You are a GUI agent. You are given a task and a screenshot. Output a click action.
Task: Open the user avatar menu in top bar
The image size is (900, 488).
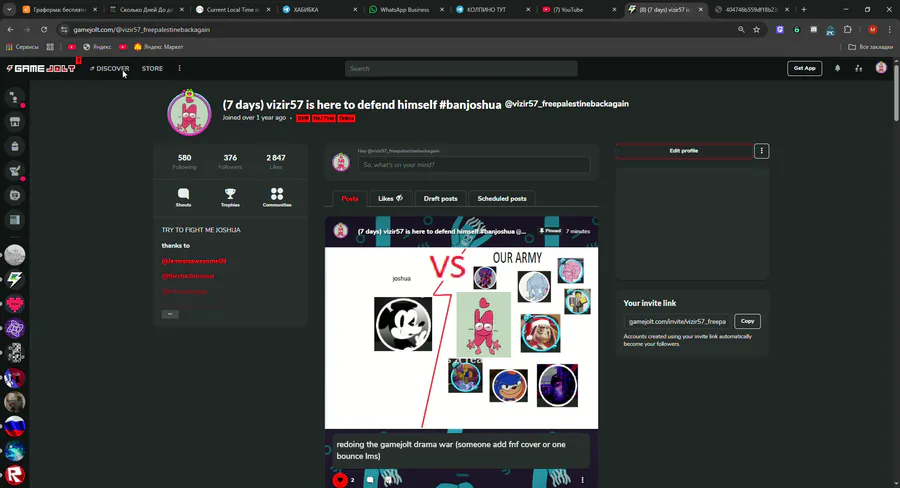[x=881, y=68]
